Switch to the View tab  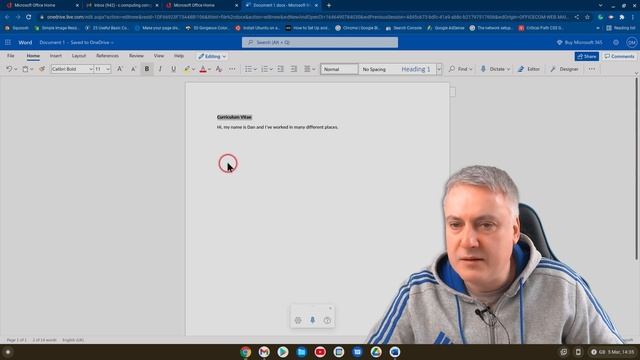(159, 56)
